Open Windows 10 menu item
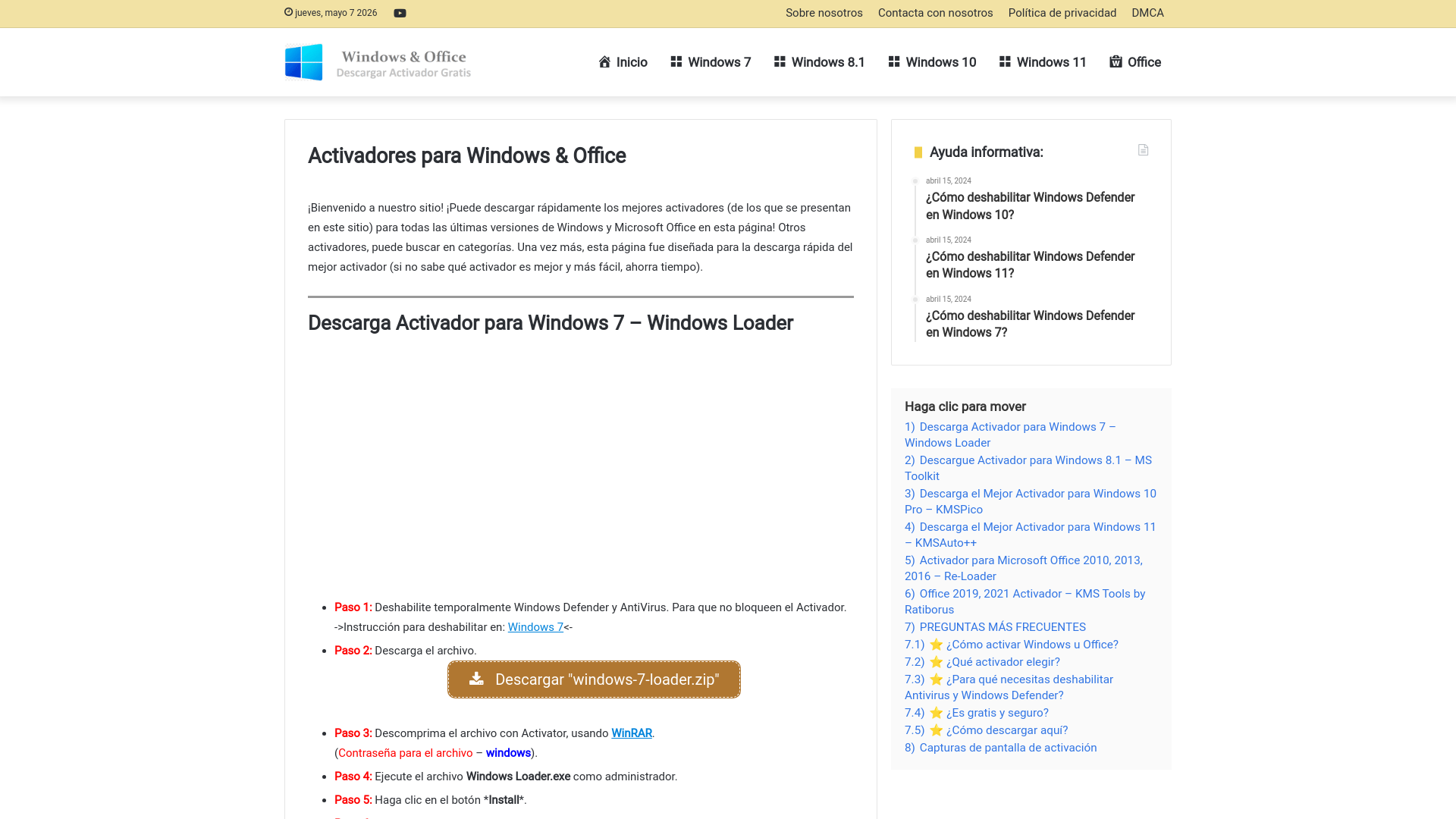 point(932,62)
